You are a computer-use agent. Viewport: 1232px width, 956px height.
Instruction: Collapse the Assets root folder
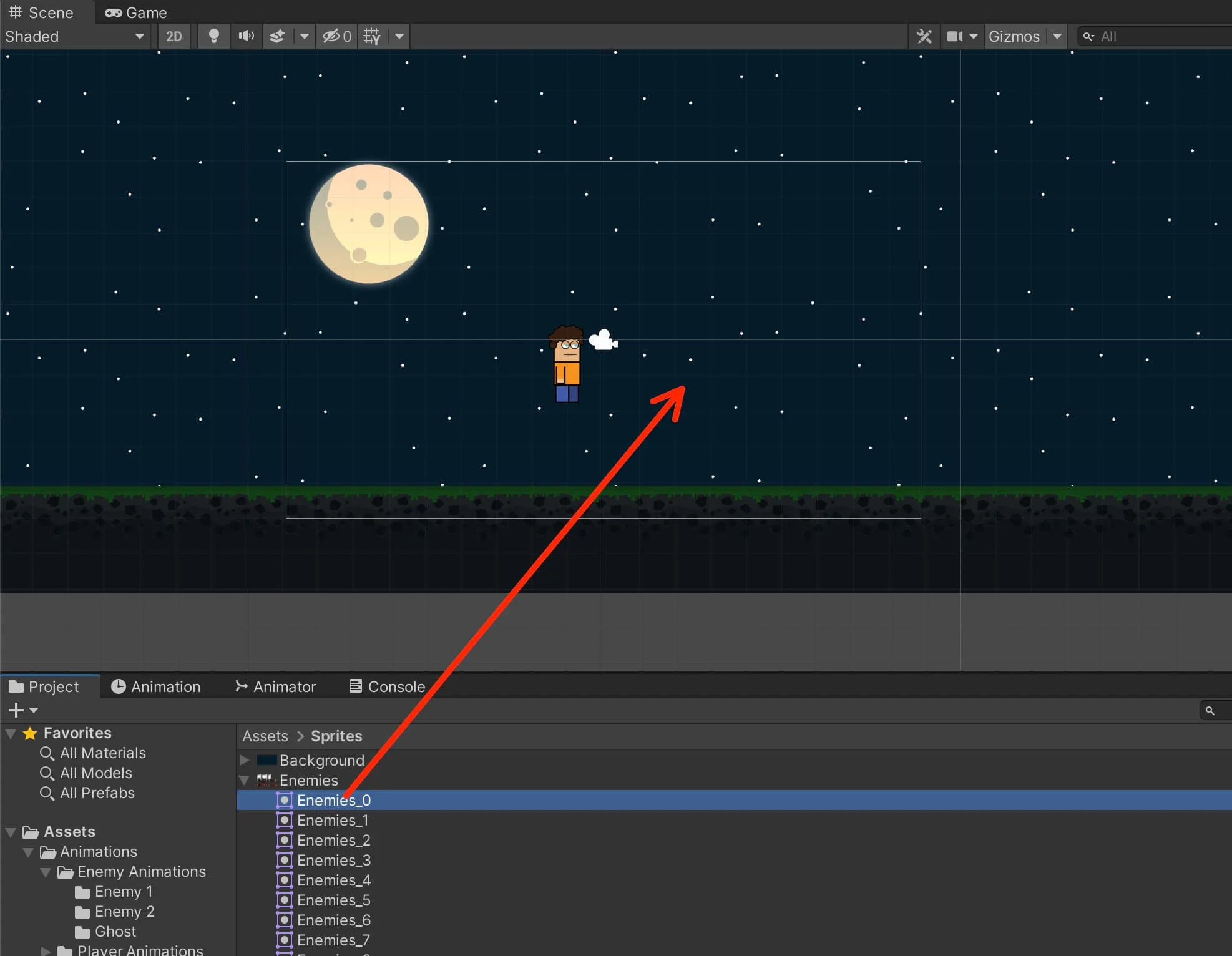11,832
